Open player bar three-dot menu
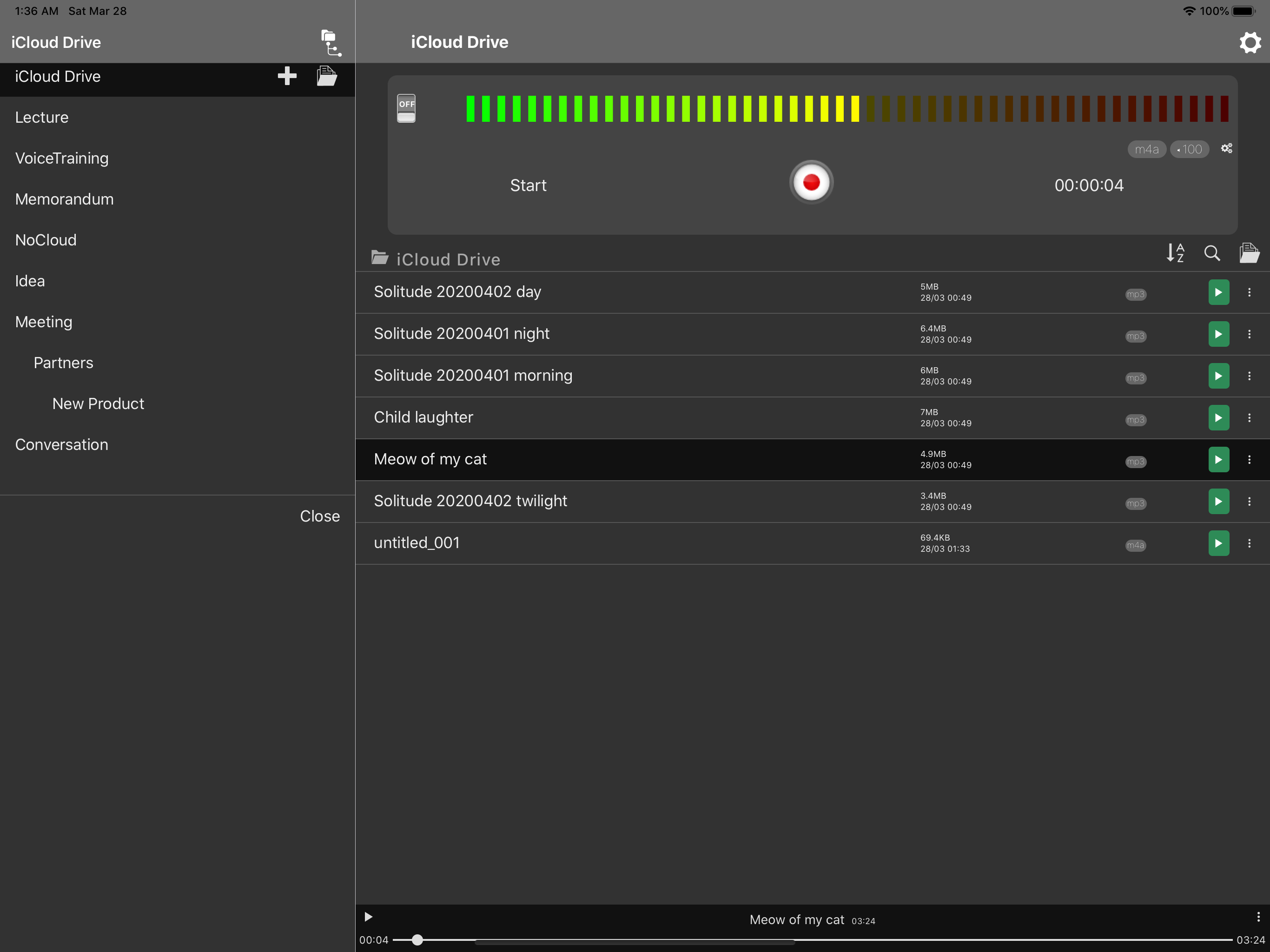Screen dimensions: 1270x952 (1258, 916)
